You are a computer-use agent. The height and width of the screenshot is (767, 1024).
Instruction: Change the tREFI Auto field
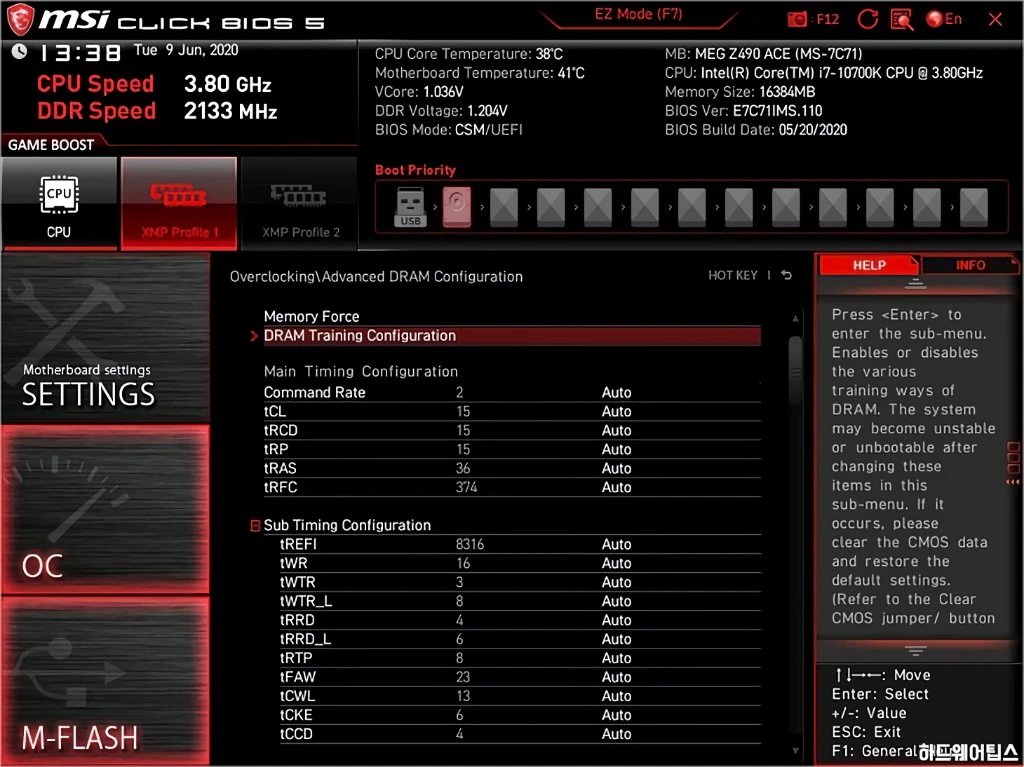(616, 544)
